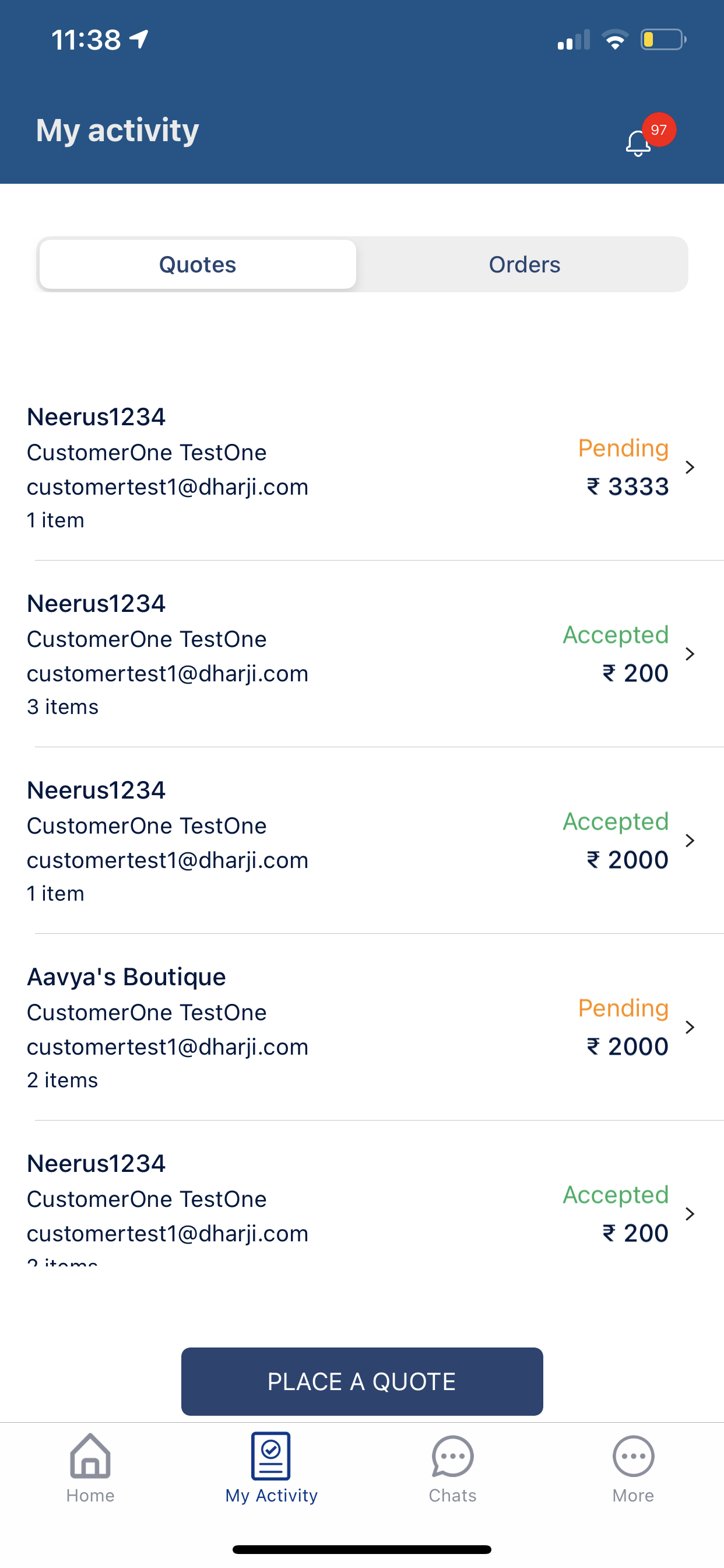Tap the Chats tab label
Screen dimensions: 724x1568
pos(452,1496)
